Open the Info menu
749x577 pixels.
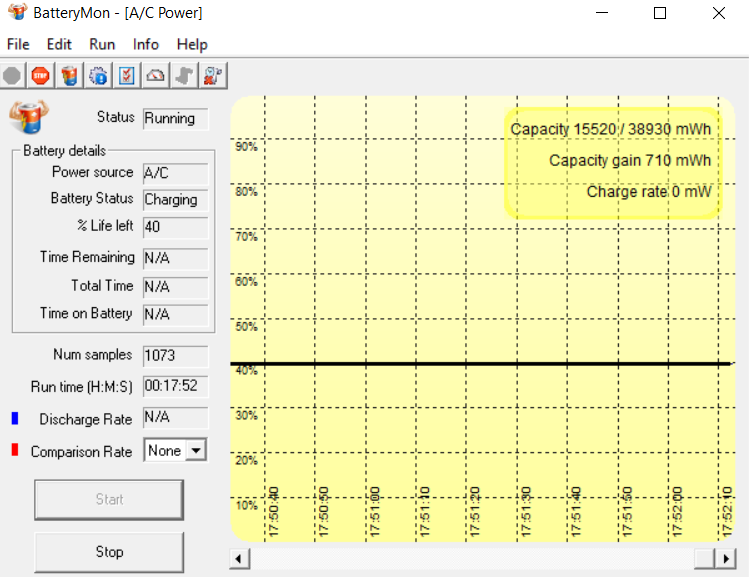pos(146,44)
